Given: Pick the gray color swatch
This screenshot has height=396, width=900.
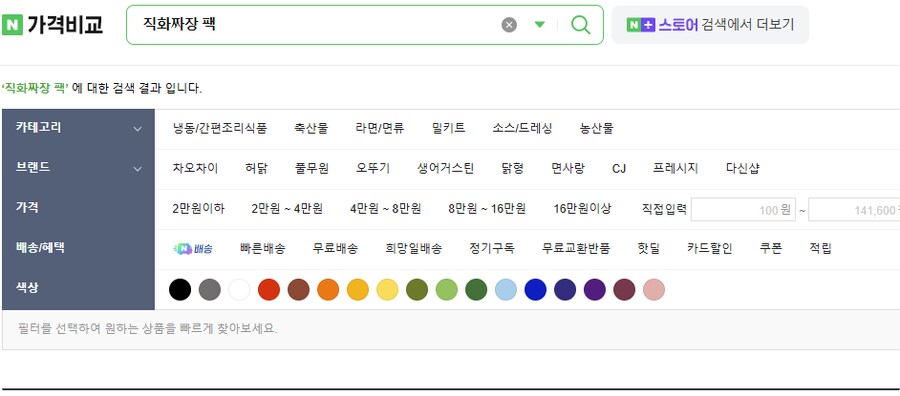Looking at the screenshot, I should (210, 289).
